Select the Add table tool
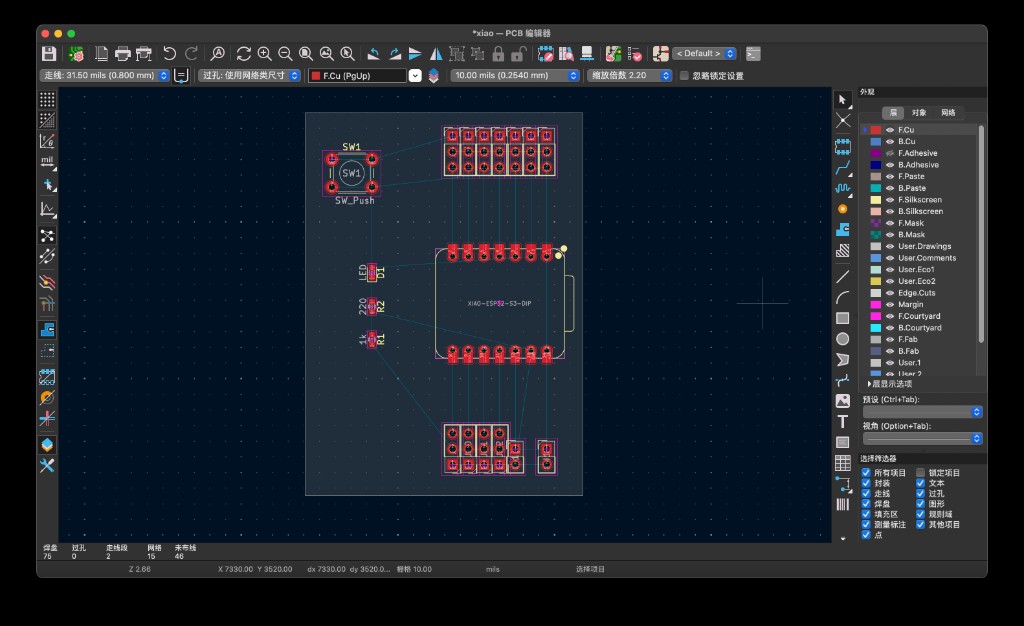The image size is (1024, 626). [842, 463]
